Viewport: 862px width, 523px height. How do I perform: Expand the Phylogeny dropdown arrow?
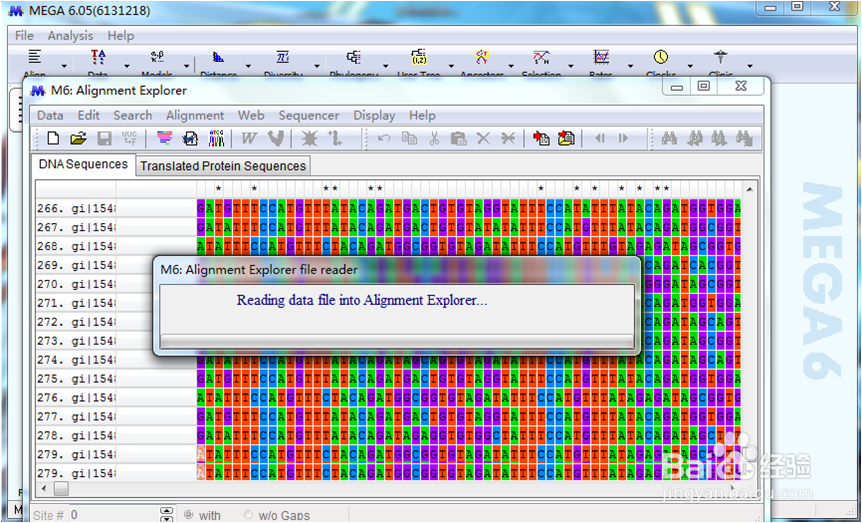385,66
